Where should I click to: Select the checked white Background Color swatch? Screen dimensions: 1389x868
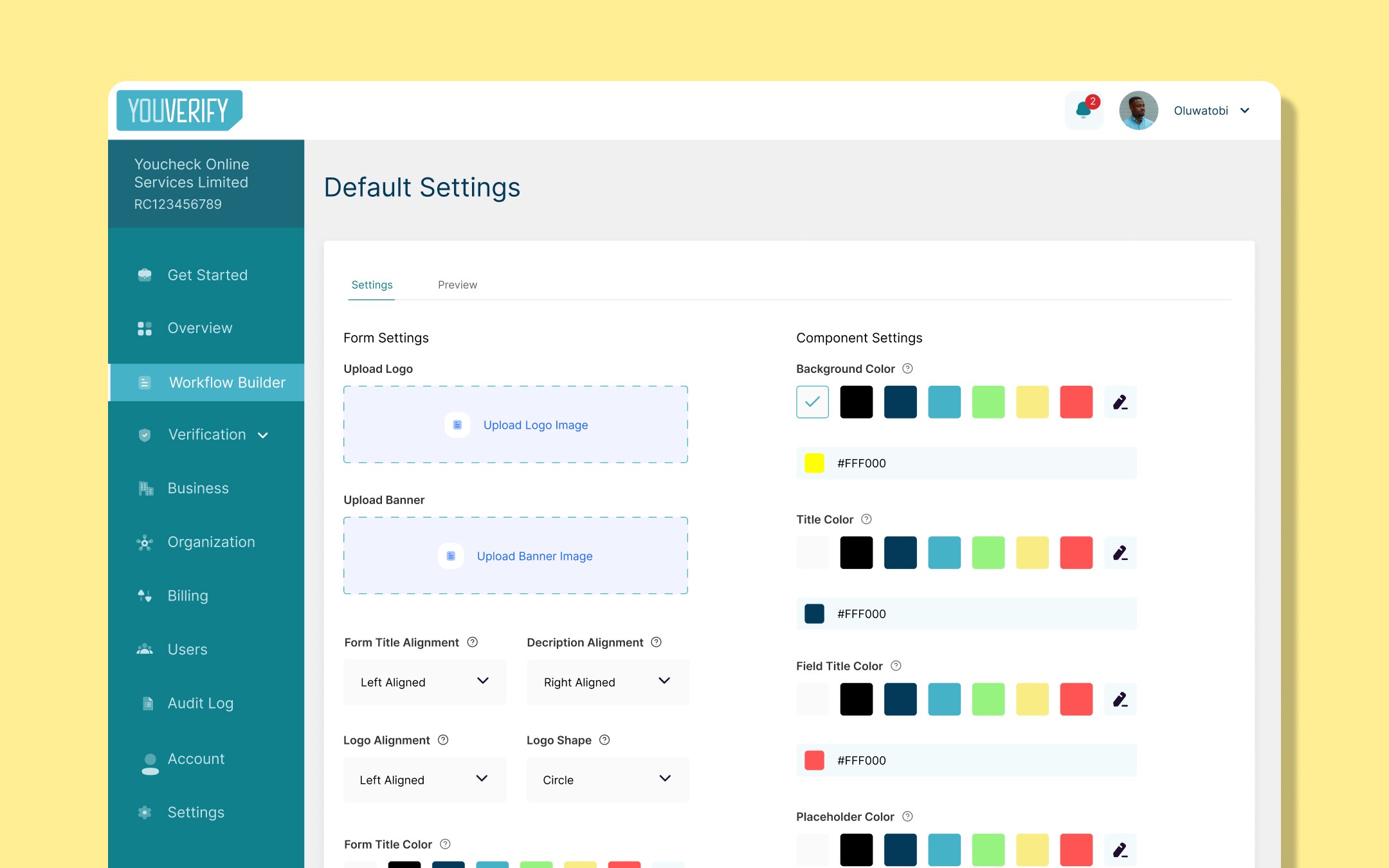pos(812,402)
